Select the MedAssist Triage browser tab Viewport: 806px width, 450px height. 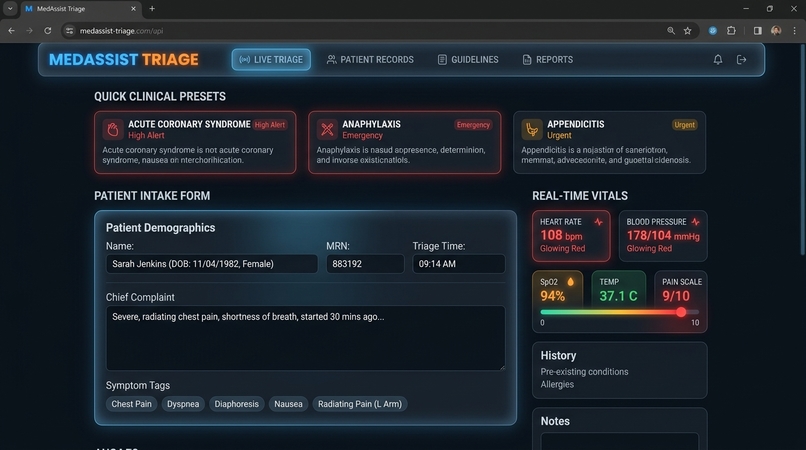pos(80,9)
